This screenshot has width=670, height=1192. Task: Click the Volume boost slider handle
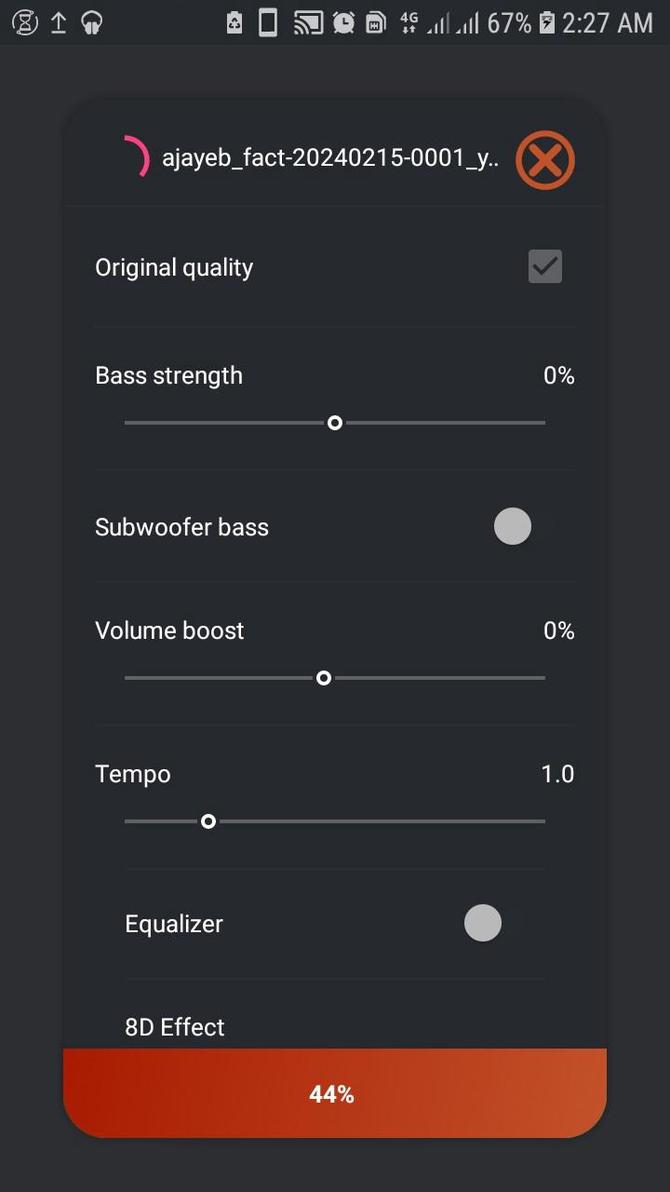click(x=324, y=678)
